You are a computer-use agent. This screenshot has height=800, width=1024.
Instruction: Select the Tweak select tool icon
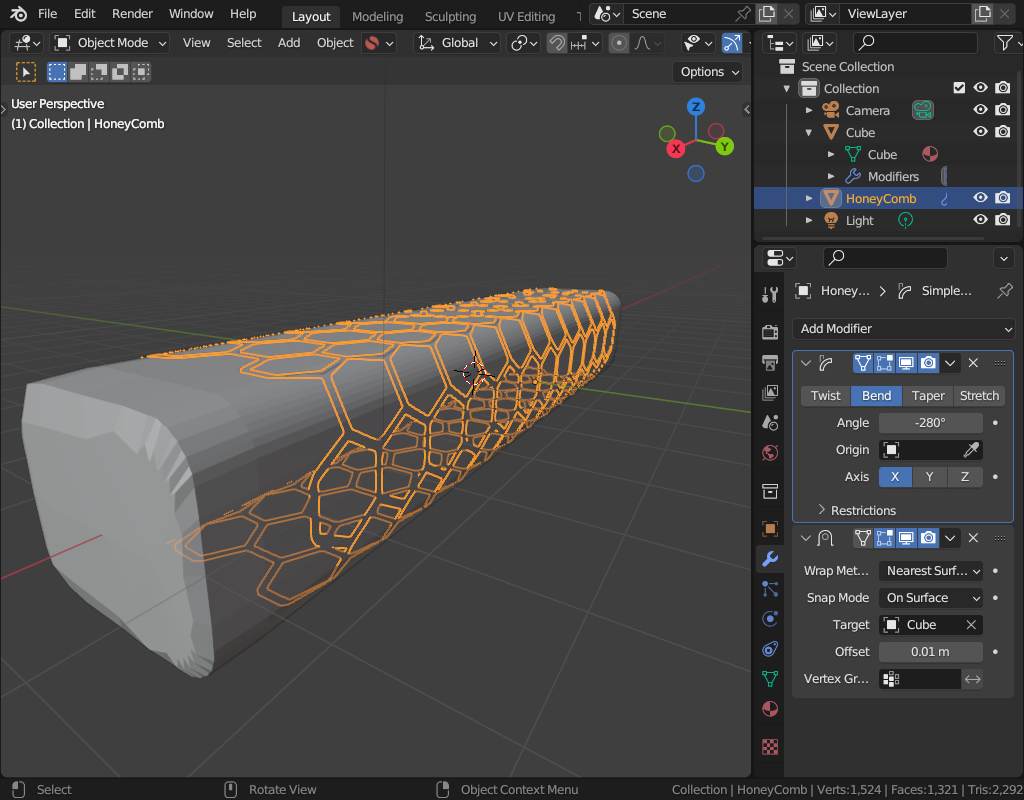25,72
